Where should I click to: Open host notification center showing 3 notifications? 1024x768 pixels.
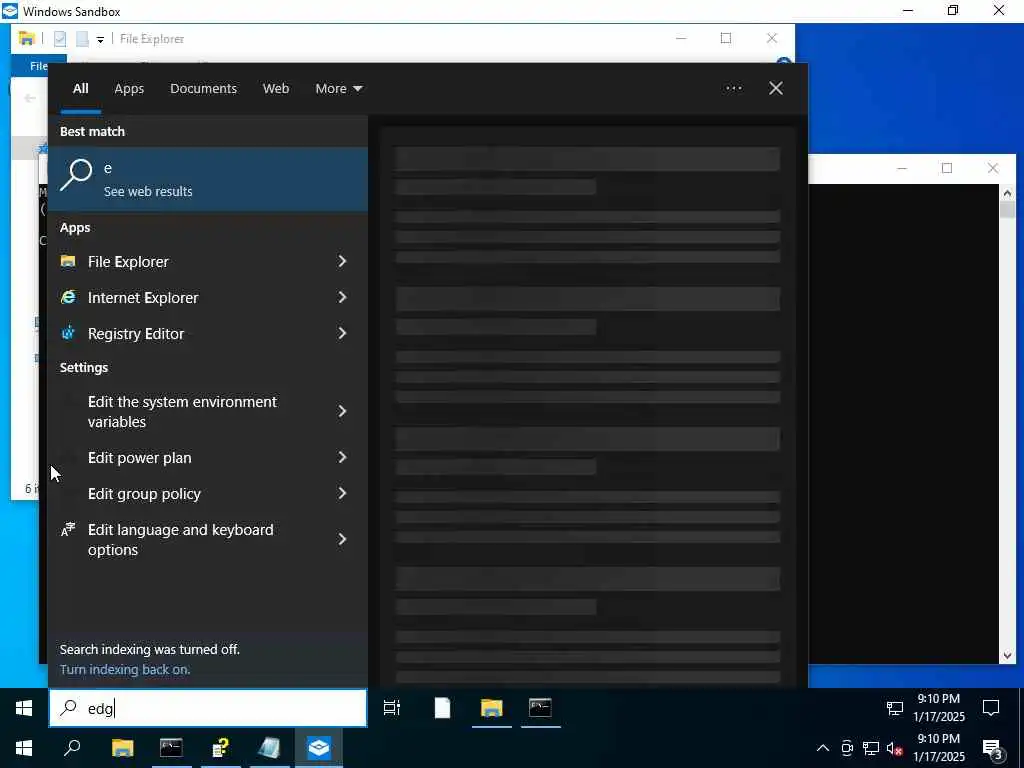pos(992,749)
